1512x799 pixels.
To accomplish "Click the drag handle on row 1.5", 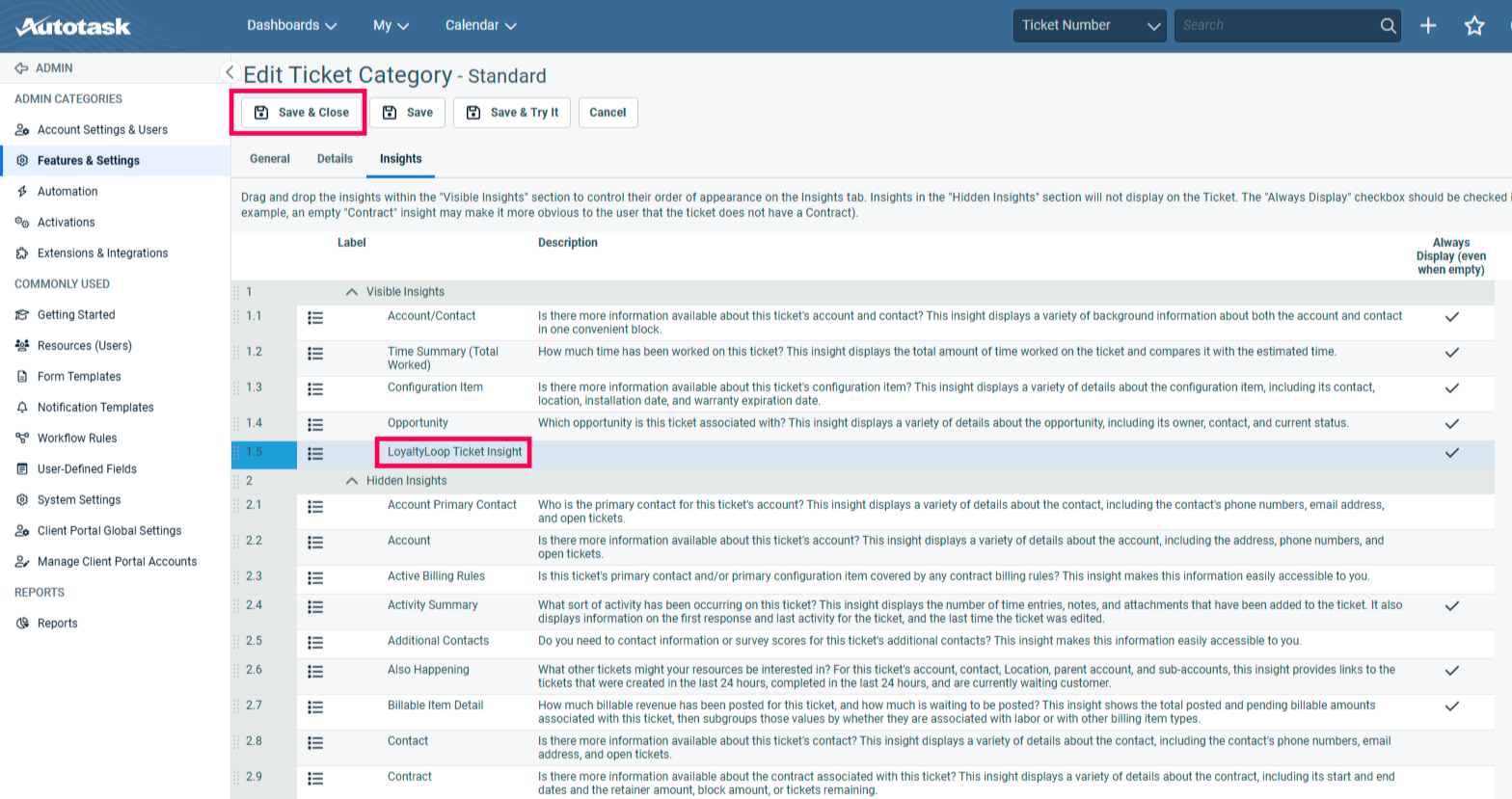I will 237,453.
